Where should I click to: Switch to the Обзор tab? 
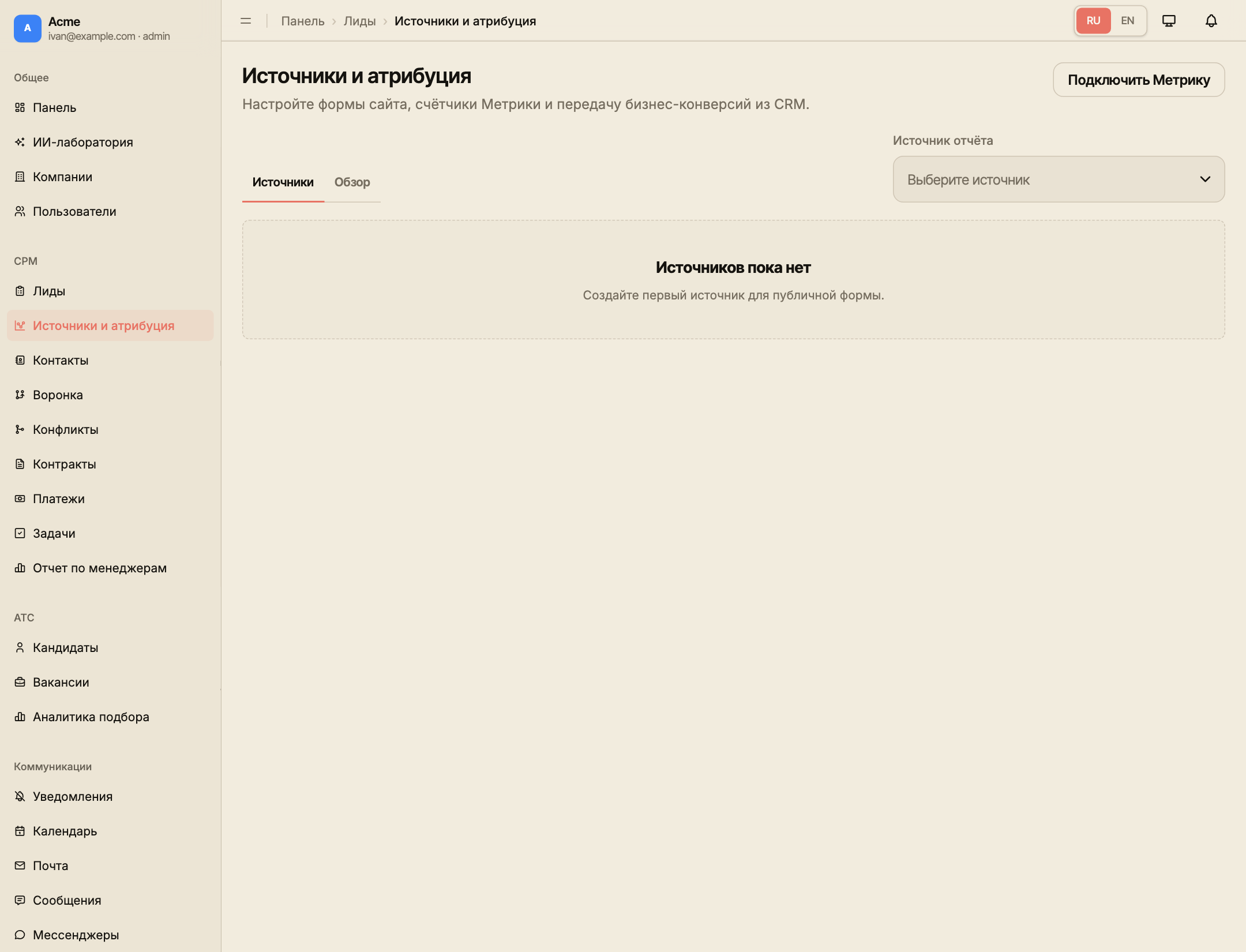tap(352, 182)
